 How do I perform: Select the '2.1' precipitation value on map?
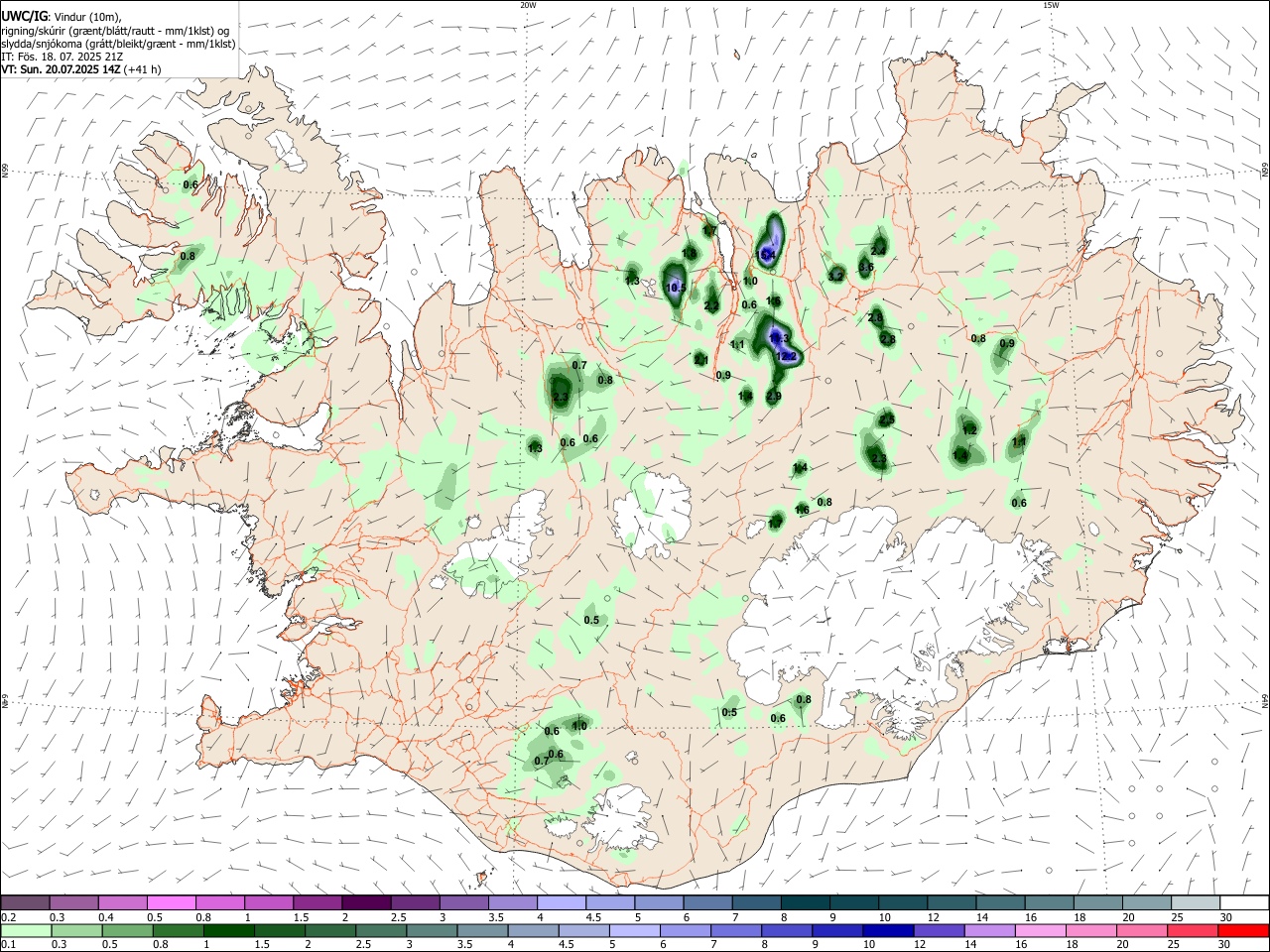coord(700,360)
